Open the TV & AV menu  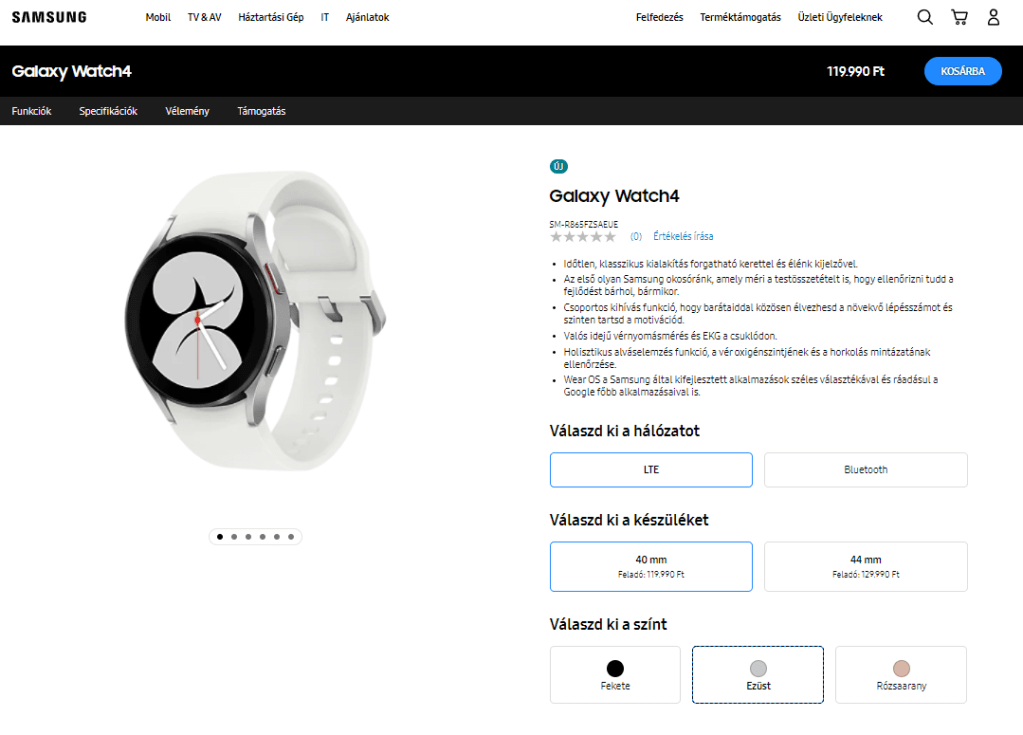(204, 18)
